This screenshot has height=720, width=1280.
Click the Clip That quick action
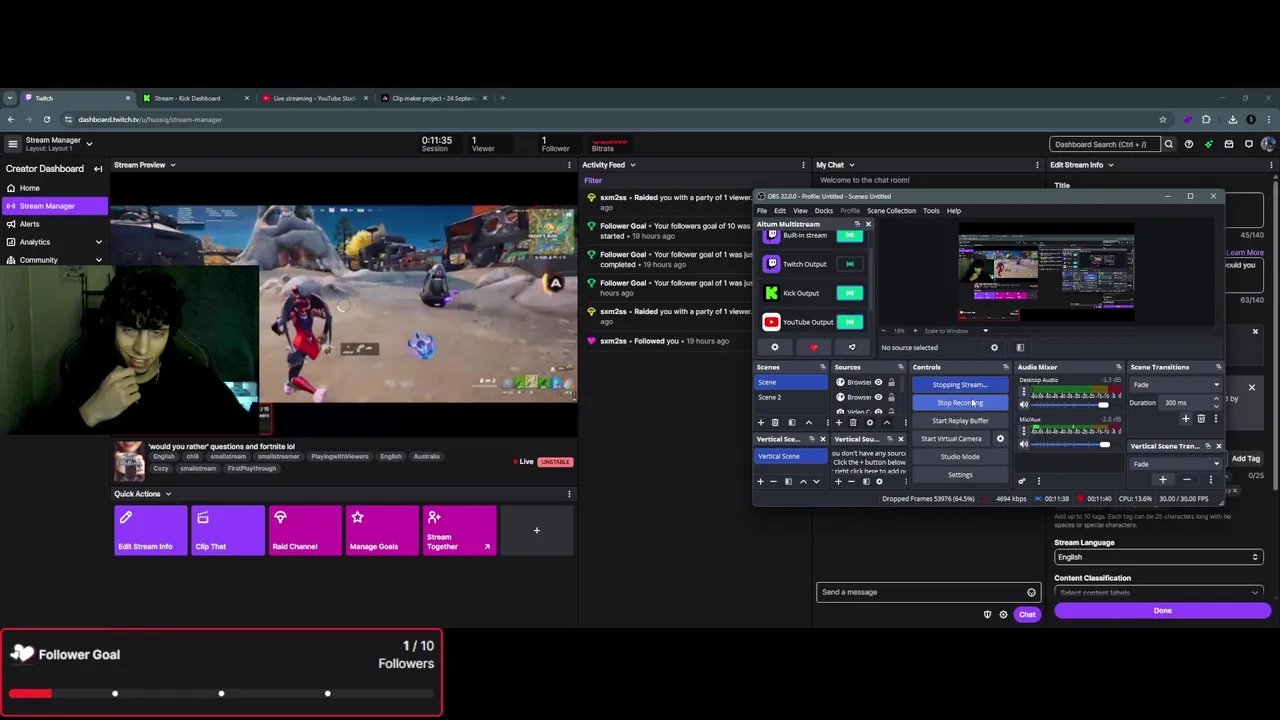click(228, 531)
